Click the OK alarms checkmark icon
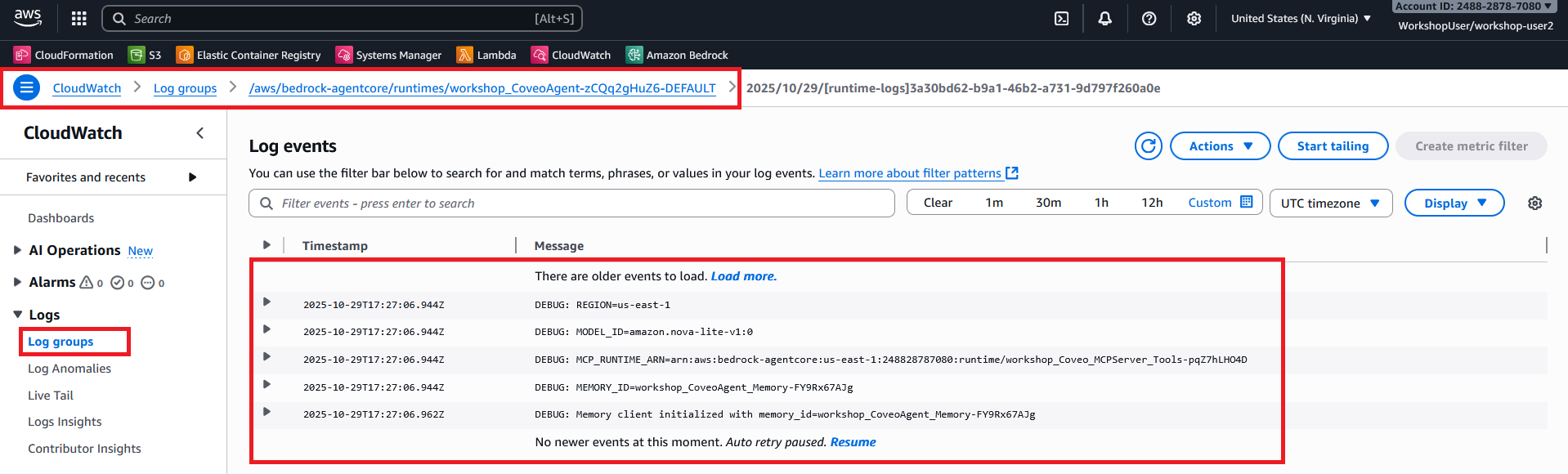The width and height of the screenshot is (1568, 474). point(117,283)
